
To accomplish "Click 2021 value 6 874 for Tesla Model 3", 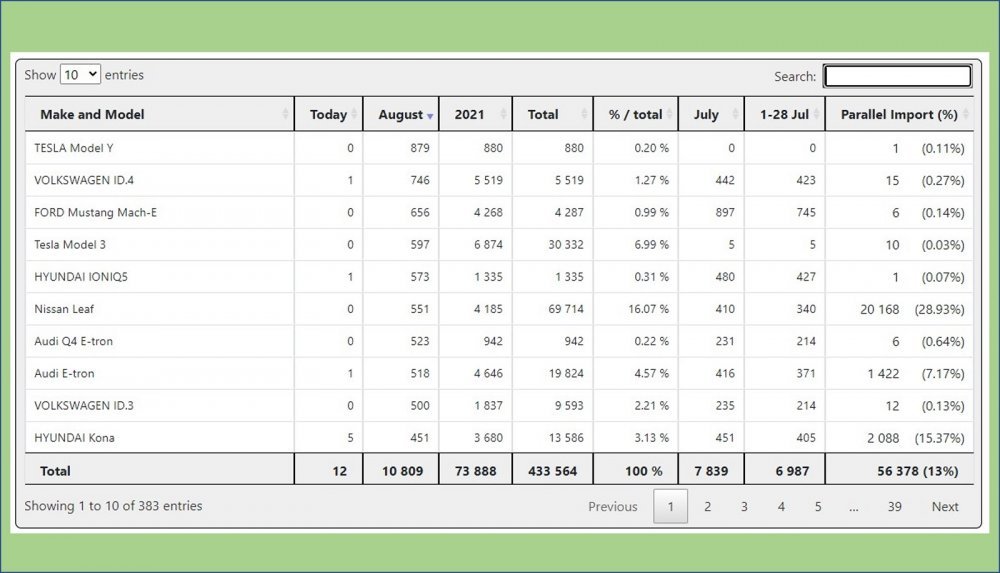I will point(488,244).
